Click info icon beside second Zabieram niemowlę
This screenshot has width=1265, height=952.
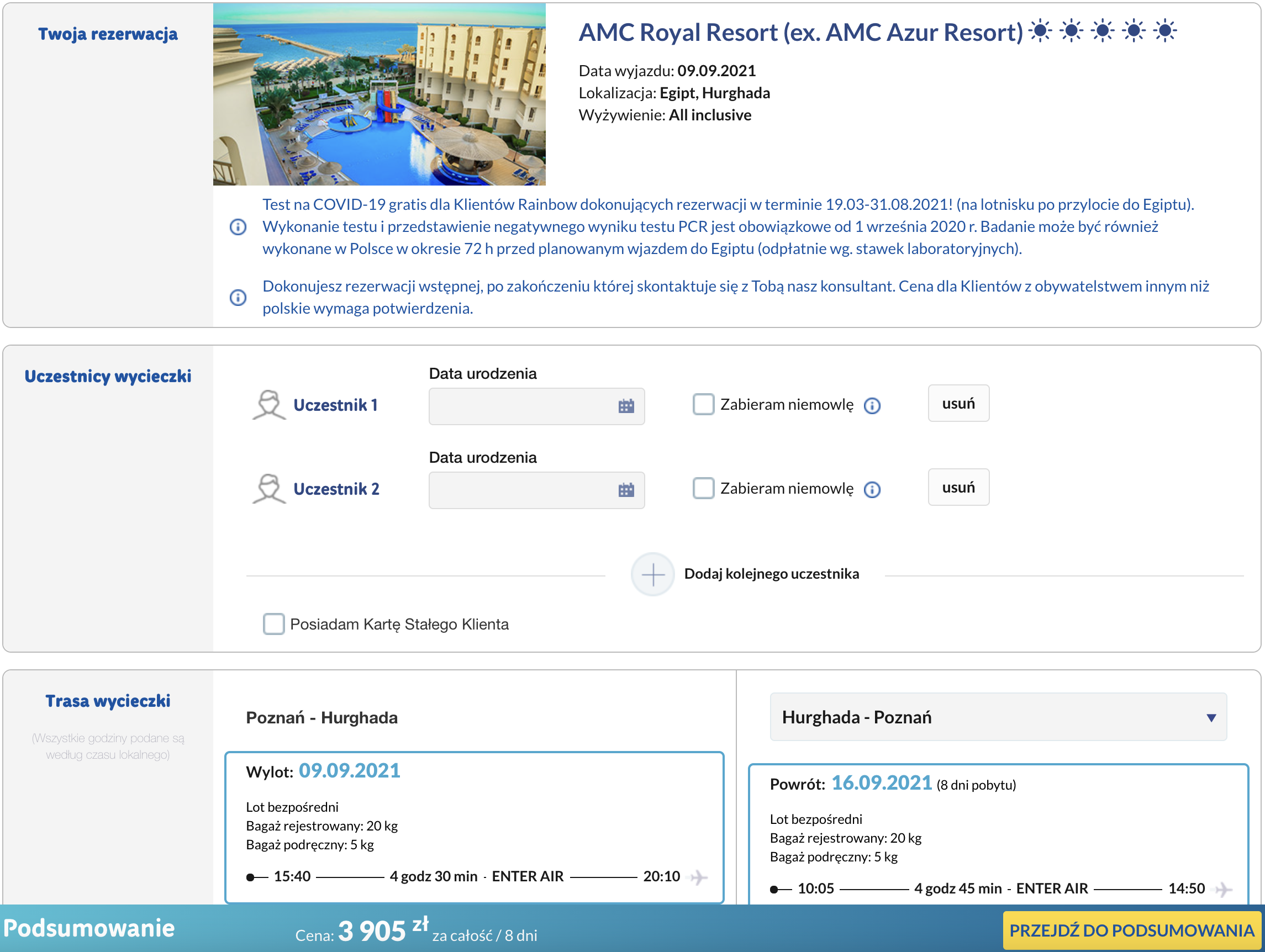coord(872,489)
